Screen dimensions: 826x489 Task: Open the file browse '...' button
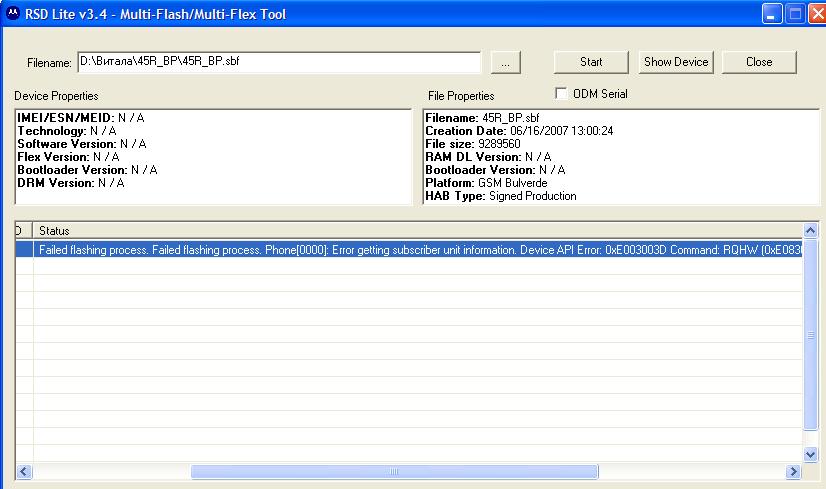coord(506,62)
